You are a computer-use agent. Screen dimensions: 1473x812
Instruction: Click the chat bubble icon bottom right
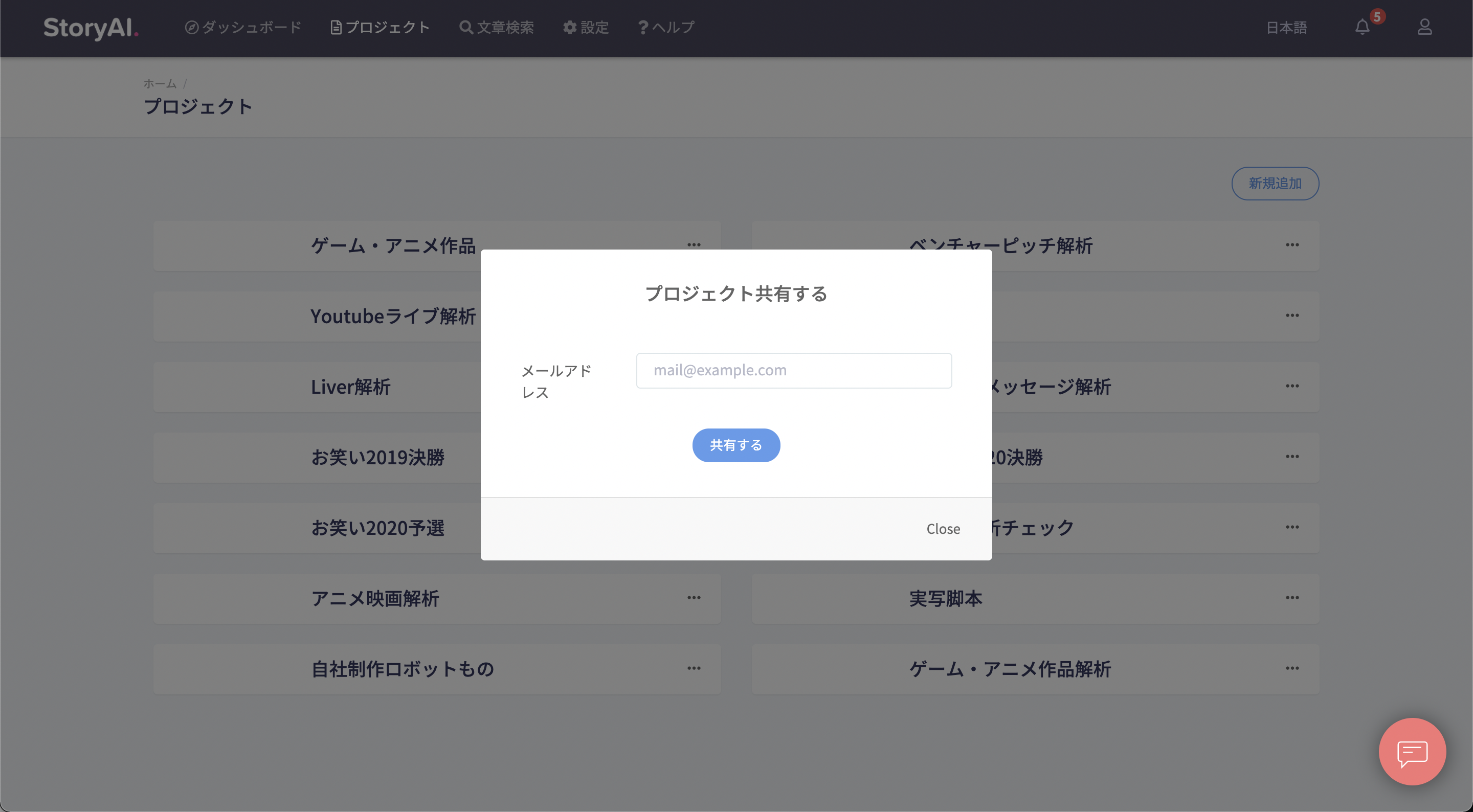[x=1413, y=752]
